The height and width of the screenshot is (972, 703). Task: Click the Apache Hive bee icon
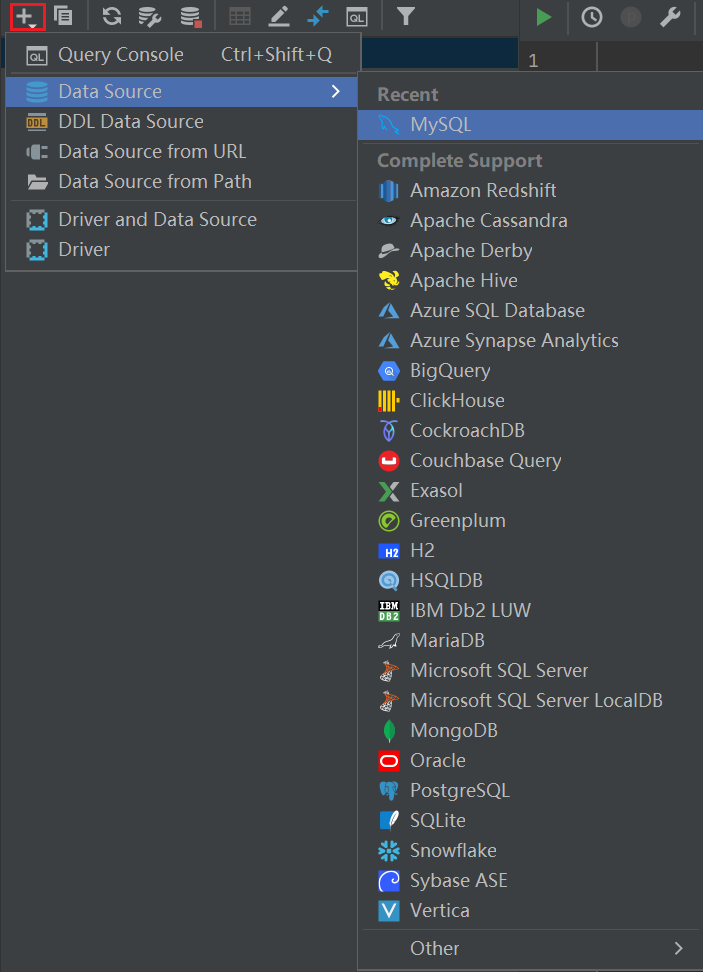tap(389, 280)
